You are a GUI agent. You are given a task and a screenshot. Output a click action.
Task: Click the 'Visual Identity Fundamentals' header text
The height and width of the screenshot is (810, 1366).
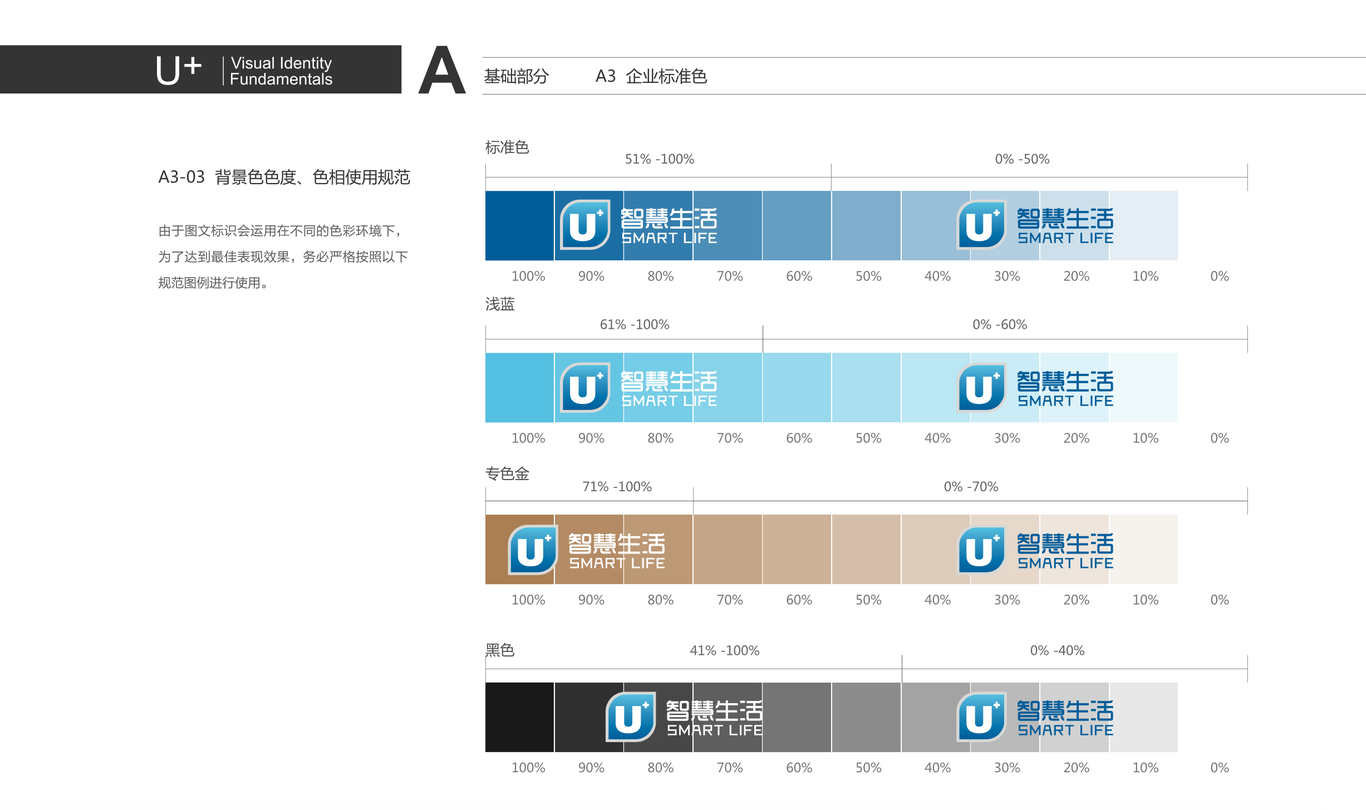(281, 71)
